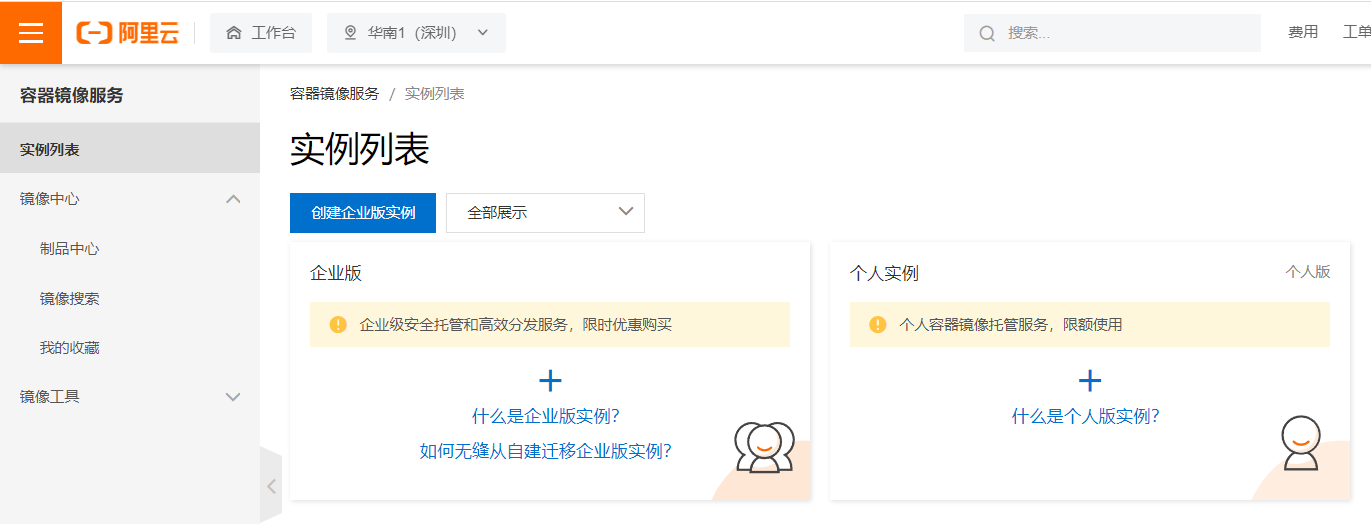Click the 企业级安全托管和高效分发服务 notice text
The width and height of the screenshot is (1371, 524).
[x=516, y=325]
